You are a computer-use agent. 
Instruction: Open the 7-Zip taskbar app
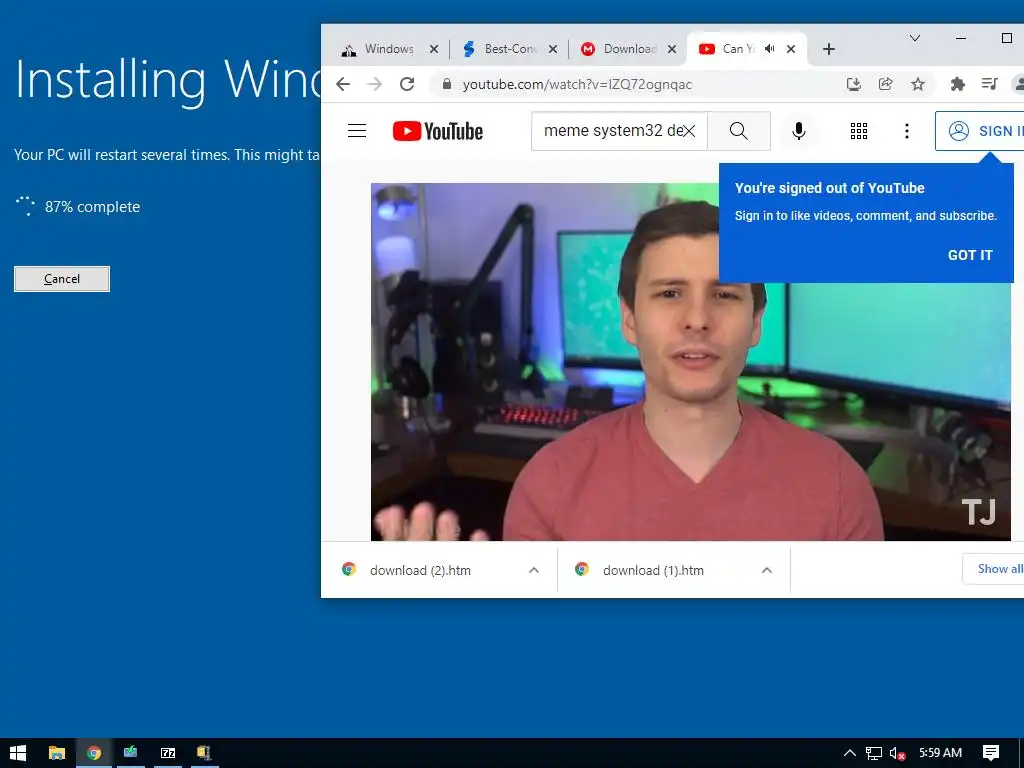[168, 753]
